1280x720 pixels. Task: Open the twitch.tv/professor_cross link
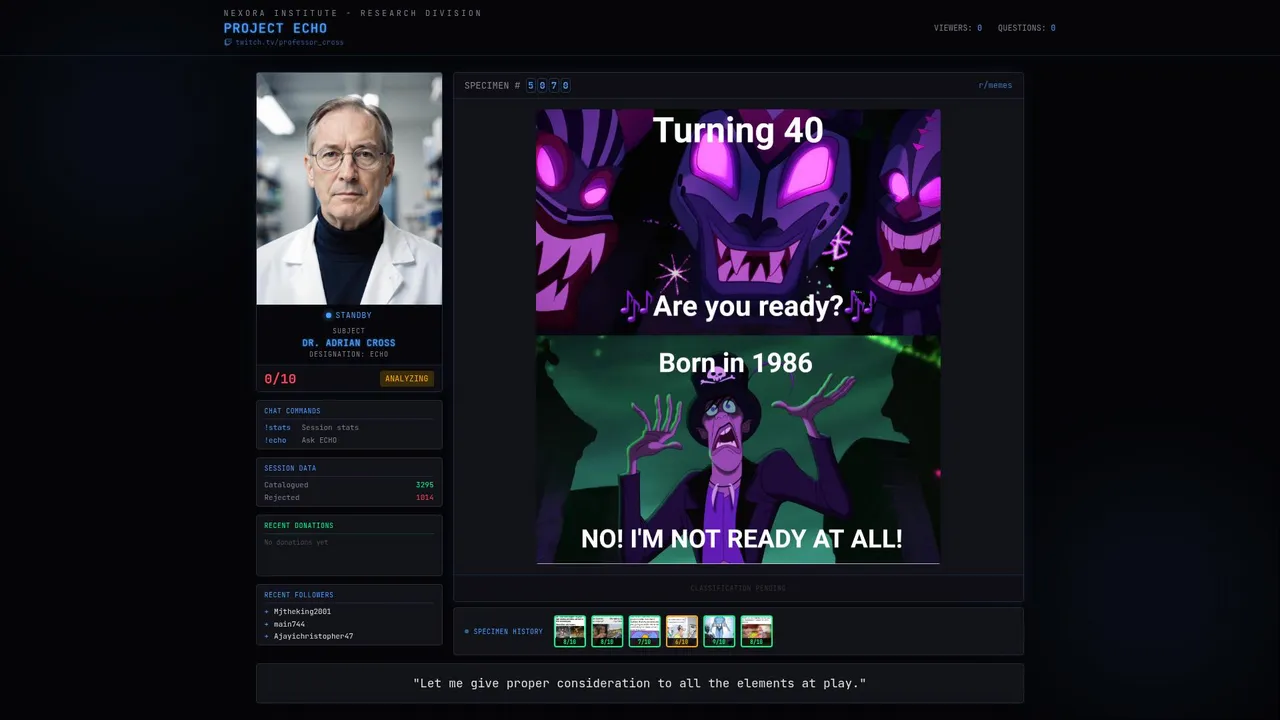(289, 43)
